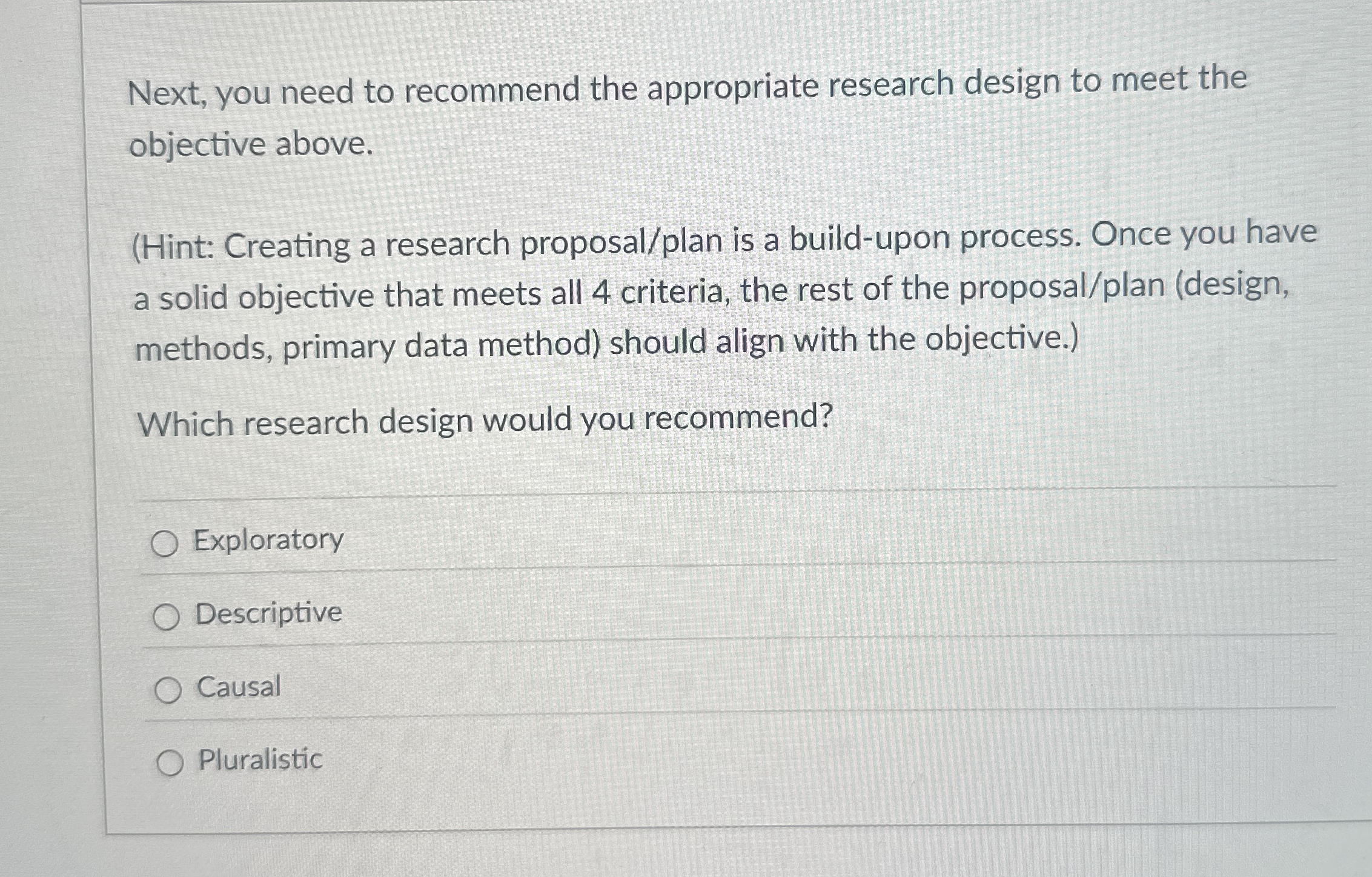Select the Exploratory radio button circle

click(164, 544)
